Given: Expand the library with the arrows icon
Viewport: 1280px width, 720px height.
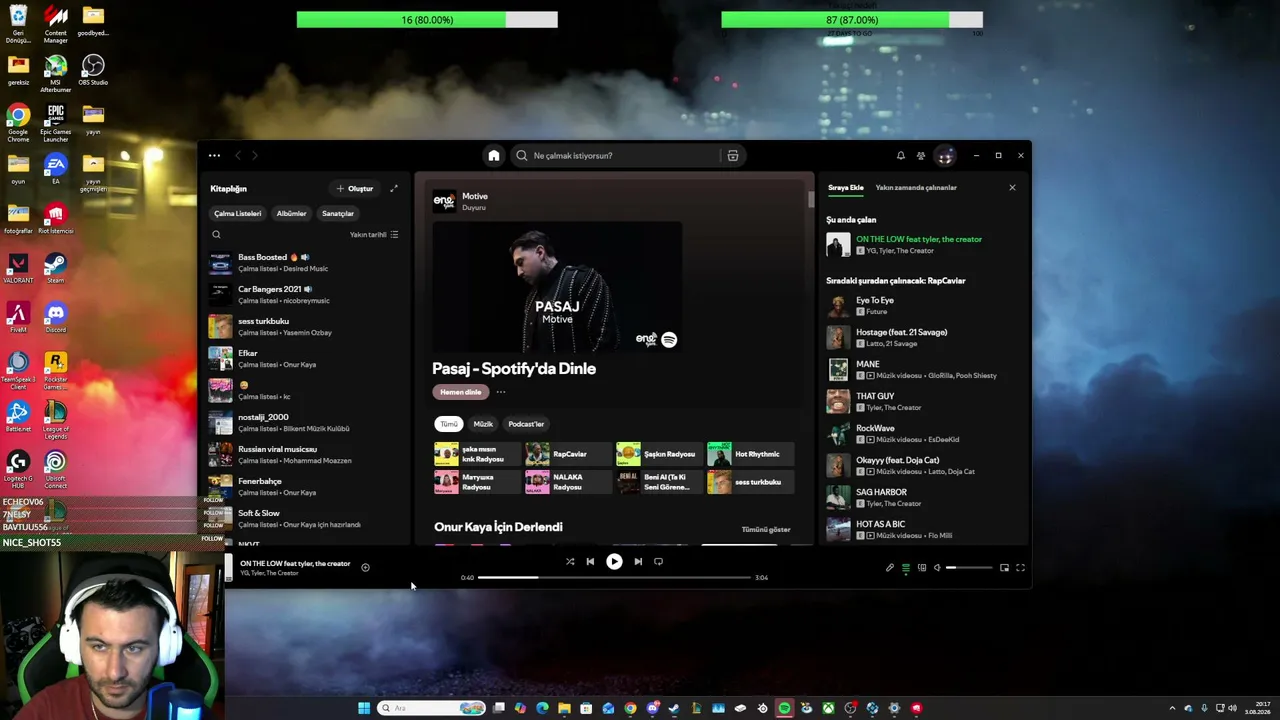Looking at the screenshot, I should pos(393,188).
